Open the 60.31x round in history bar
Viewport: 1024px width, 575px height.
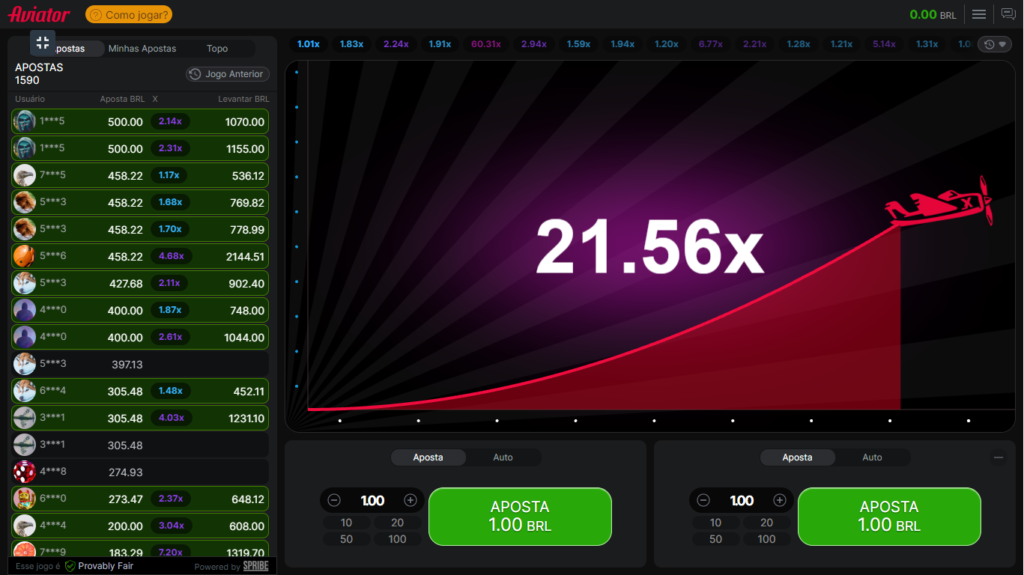(x=485, y=44)
